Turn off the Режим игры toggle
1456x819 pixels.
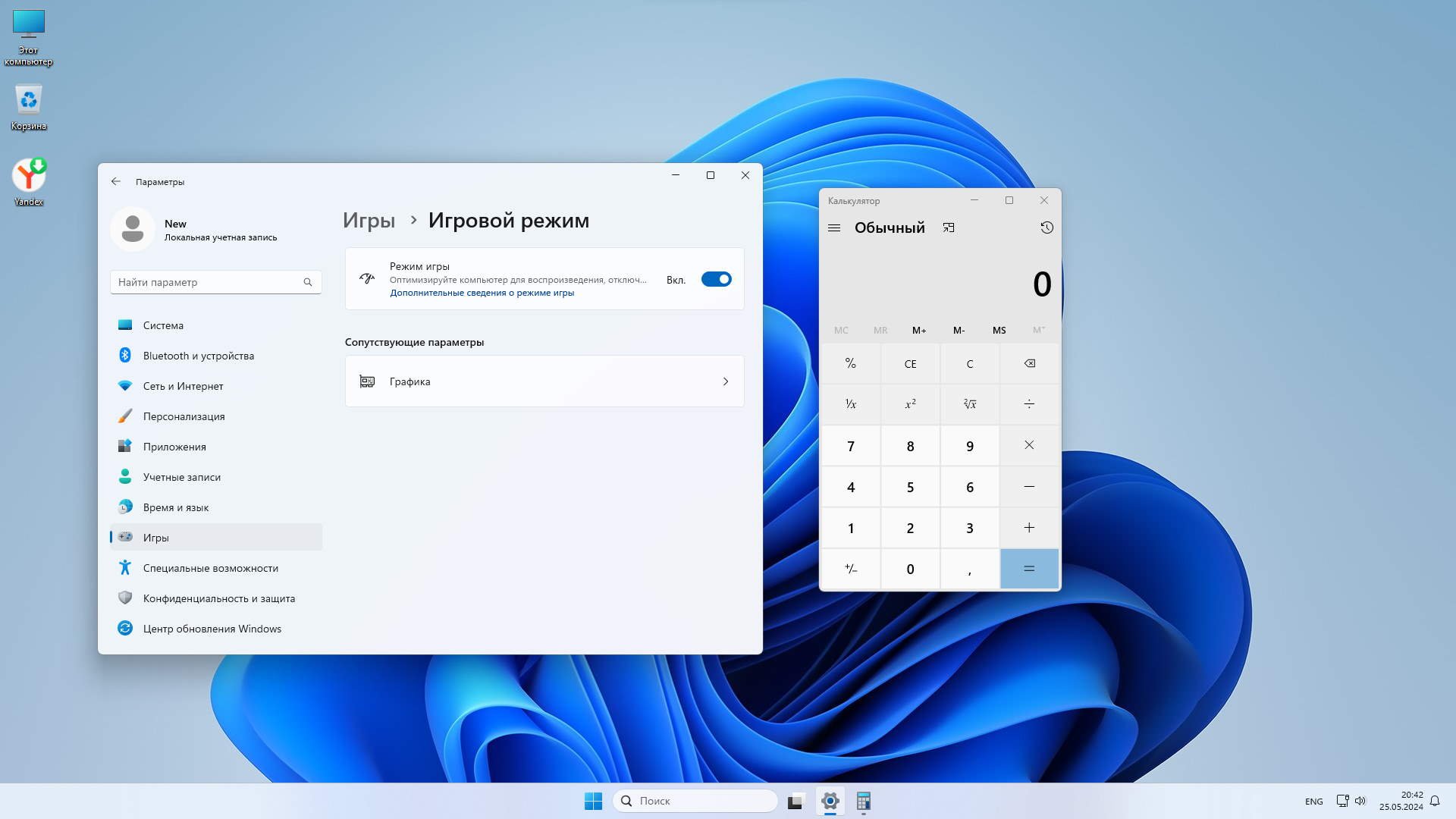[716, 280]
